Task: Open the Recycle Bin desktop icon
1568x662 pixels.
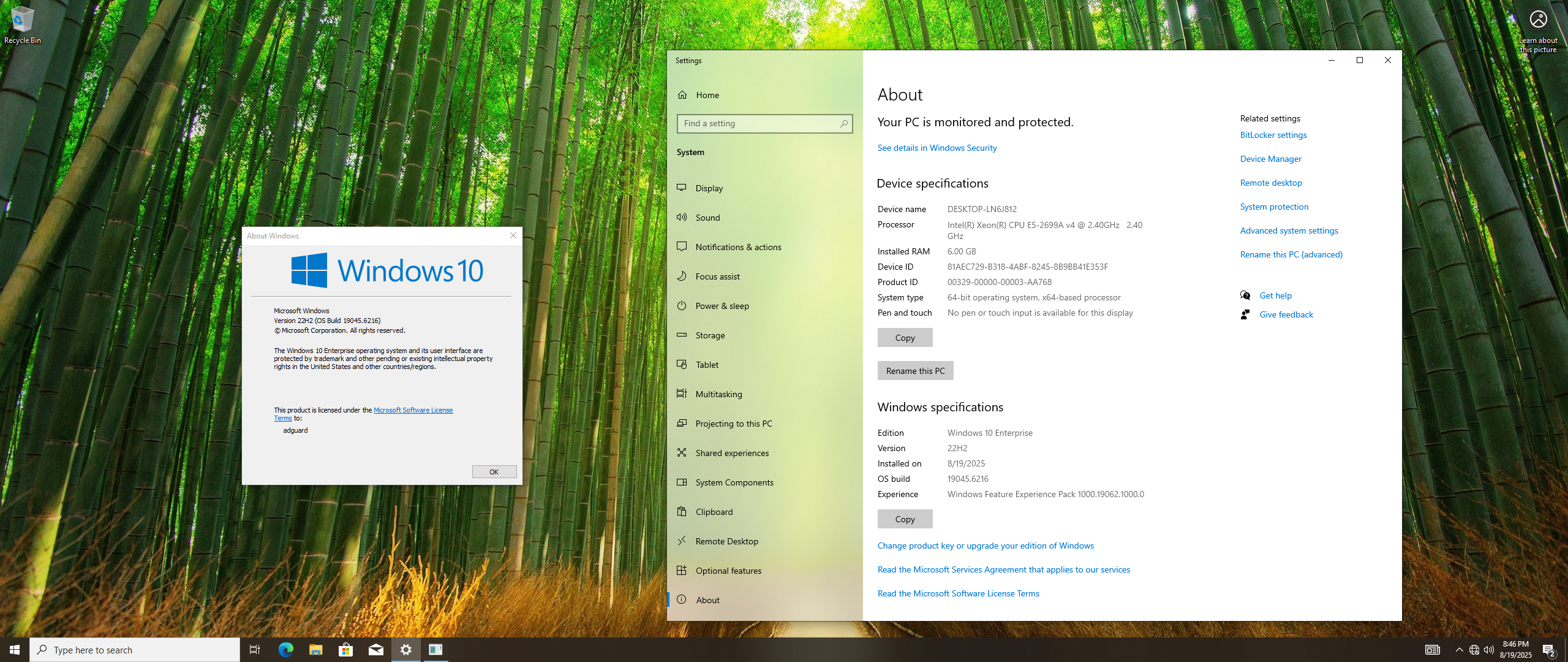Action: tap(23, 25)
